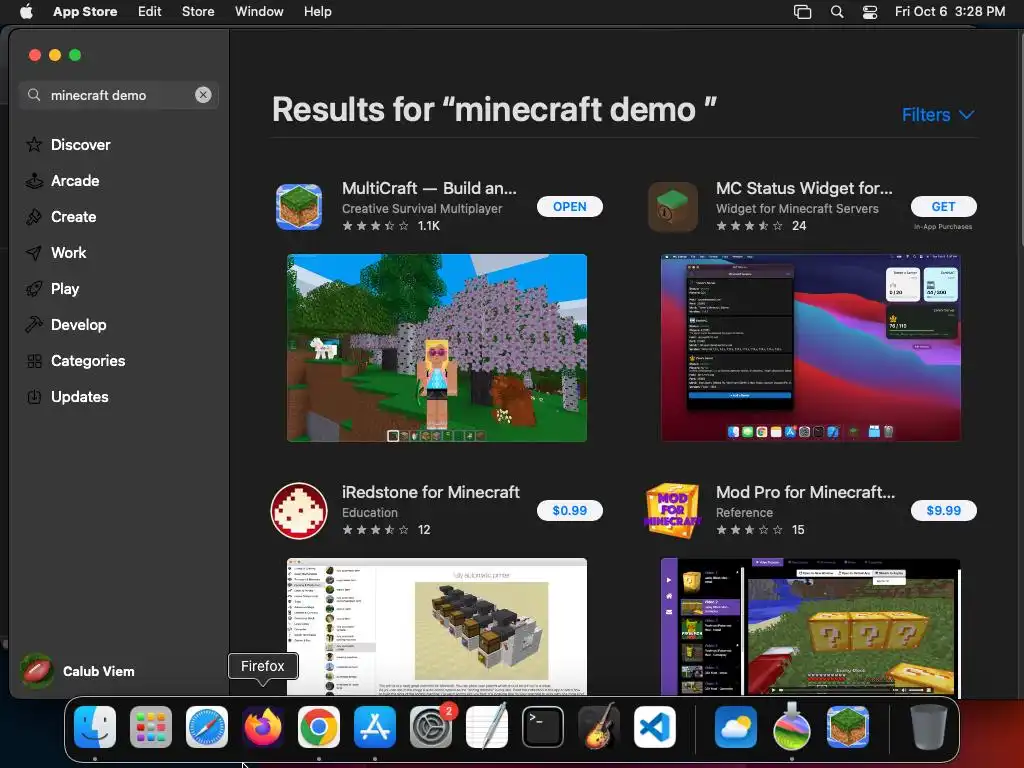
Task: View iRedstone app screenshot
Action: [x=437, y=626]
